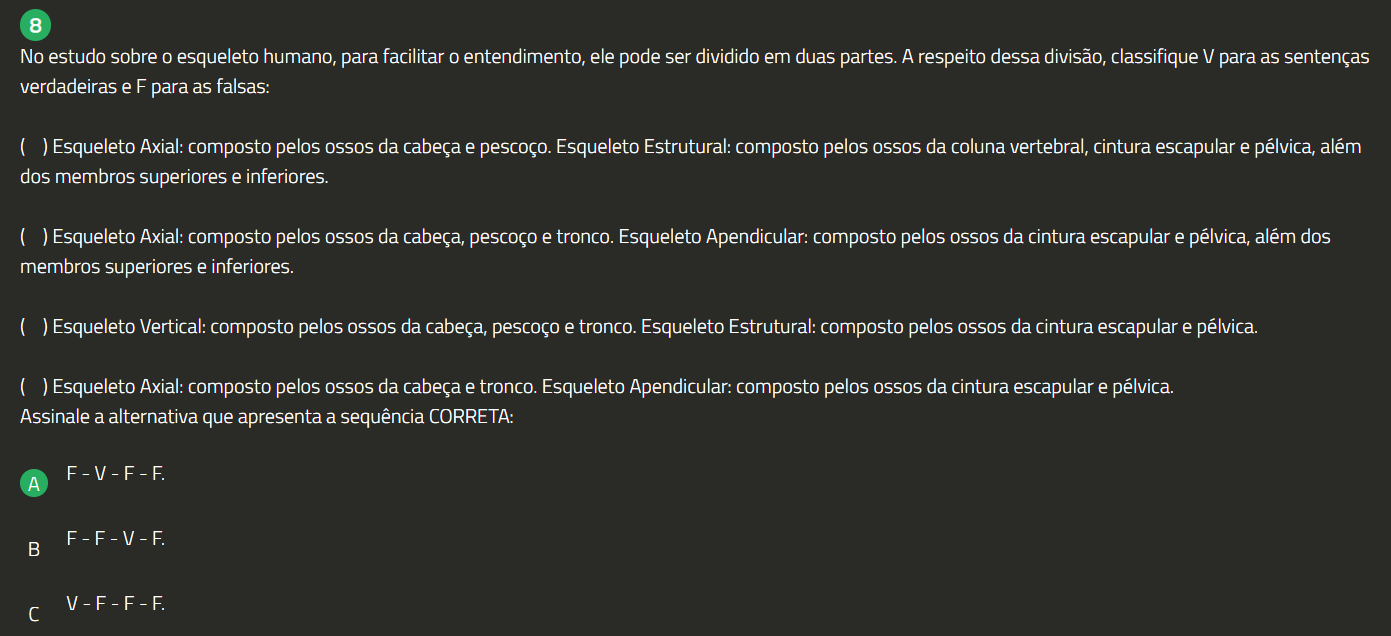Click blank parentheses of first Esqueleto Axial statement
Image resolution: width=1391 pixels, height=636 pixels.
click(x=34, y=147)
